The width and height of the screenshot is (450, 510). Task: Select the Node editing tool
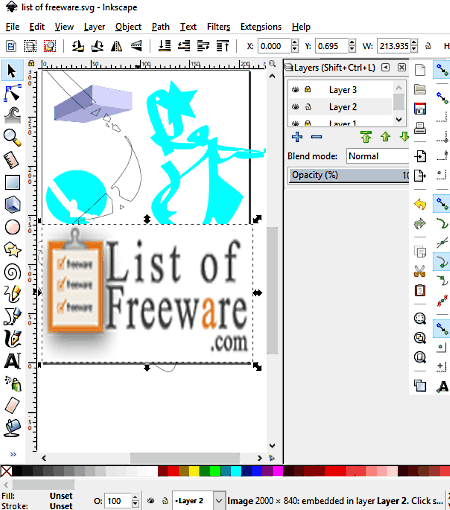coord(12,93)
